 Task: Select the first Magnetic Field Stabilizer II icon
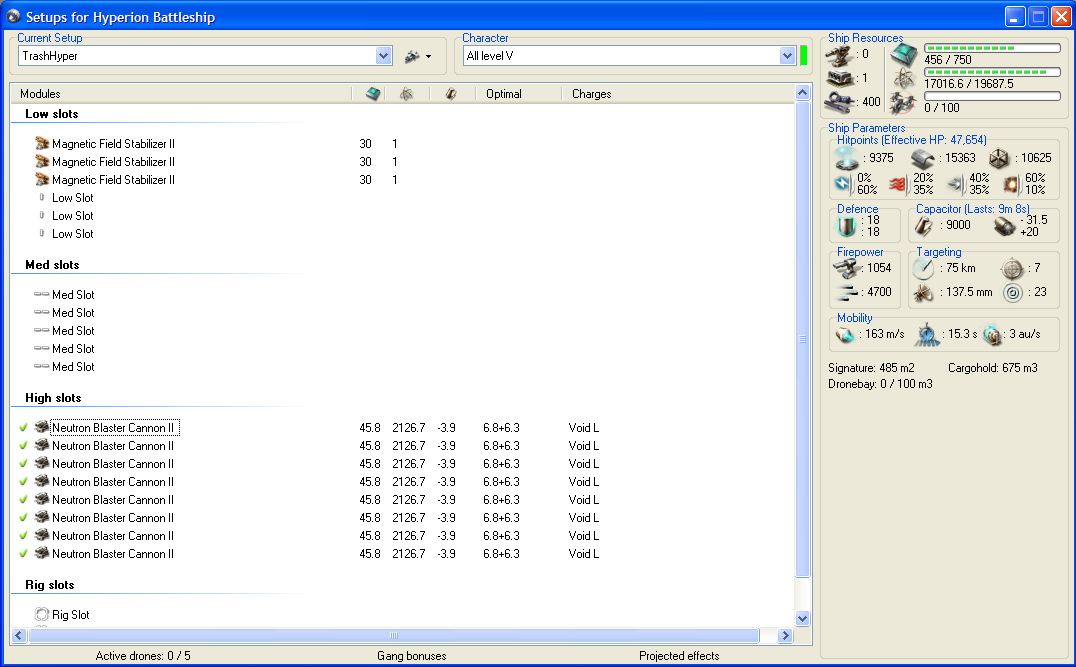click(x=42, y=143)
